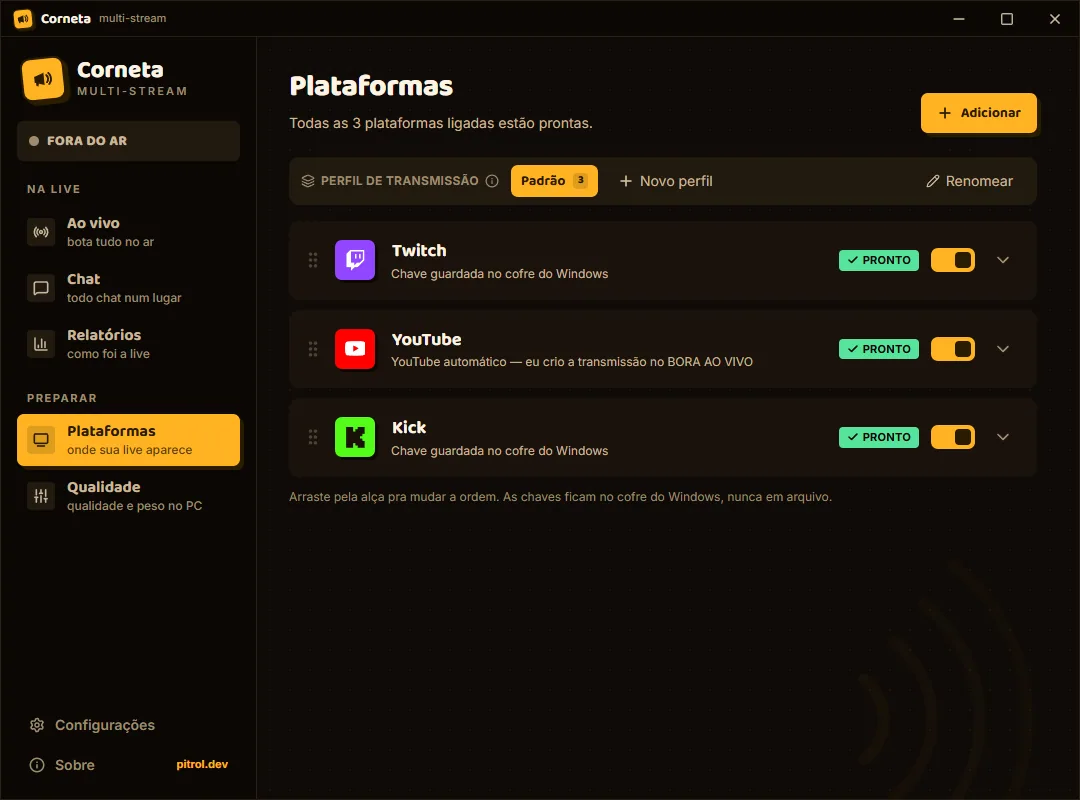Screen dimensions: 1080x800
Task: Click the PREPARAR section label
Action: click(x=62, y=398)
